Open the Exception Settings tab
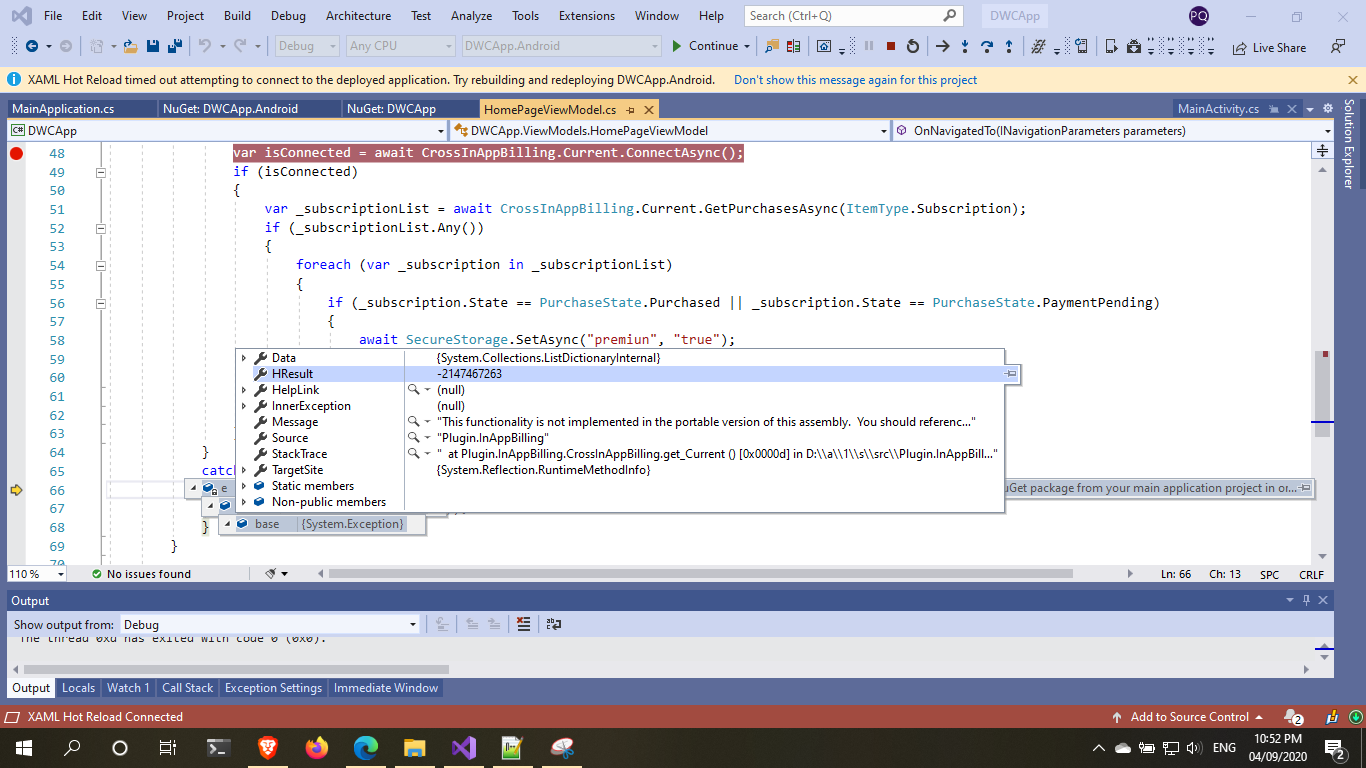1366x768 pixels. pyautogui.click(x=273, y=688)
